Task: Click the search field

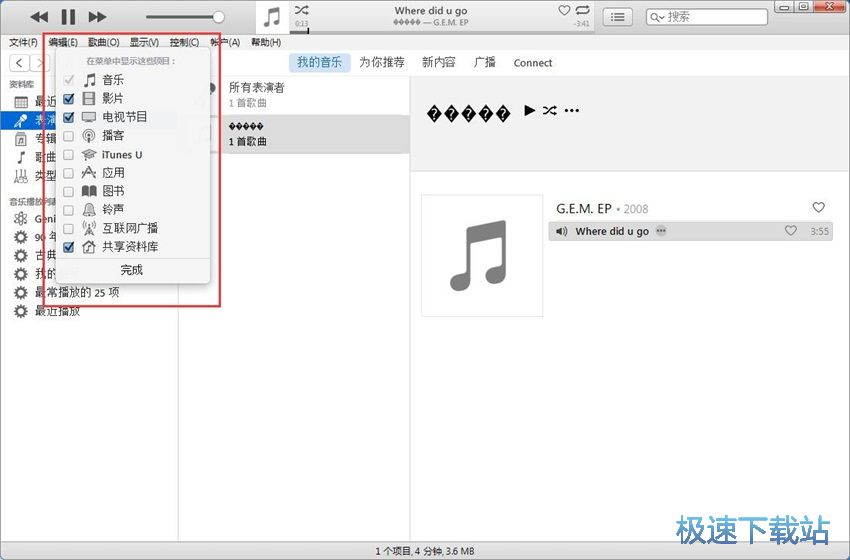Action: click(x=707, y=17)
